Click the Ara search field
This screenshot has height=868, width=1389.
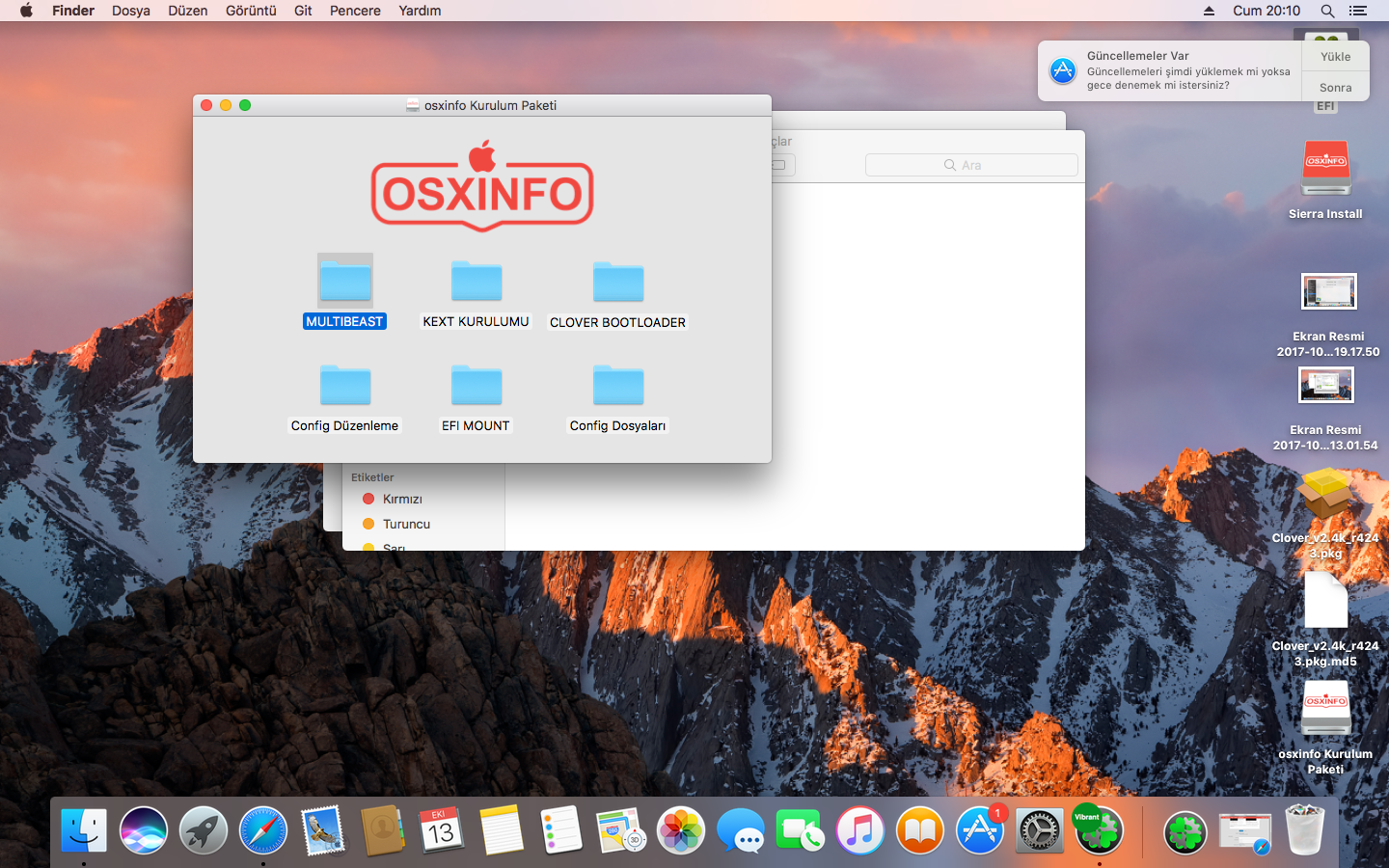[971, 165]
